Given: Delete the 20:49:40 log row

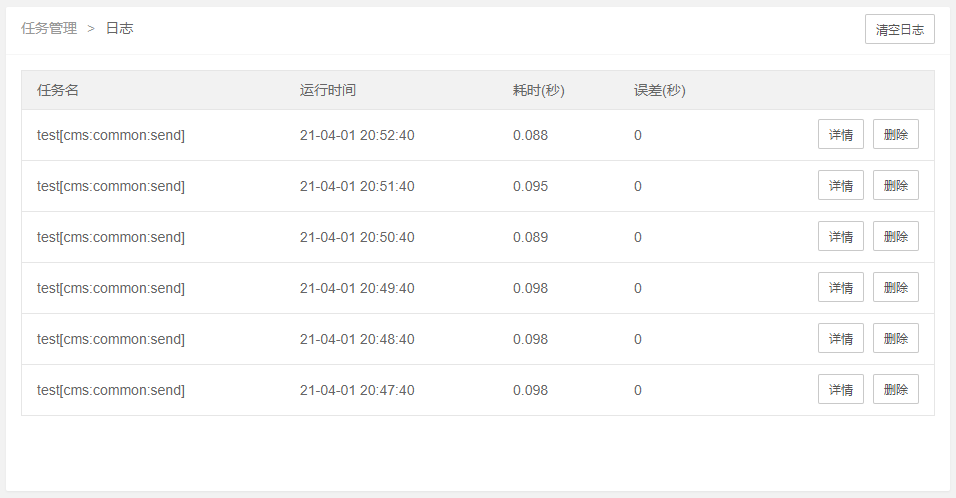Looking at the screenshot, I should click(x=896, y=288).
